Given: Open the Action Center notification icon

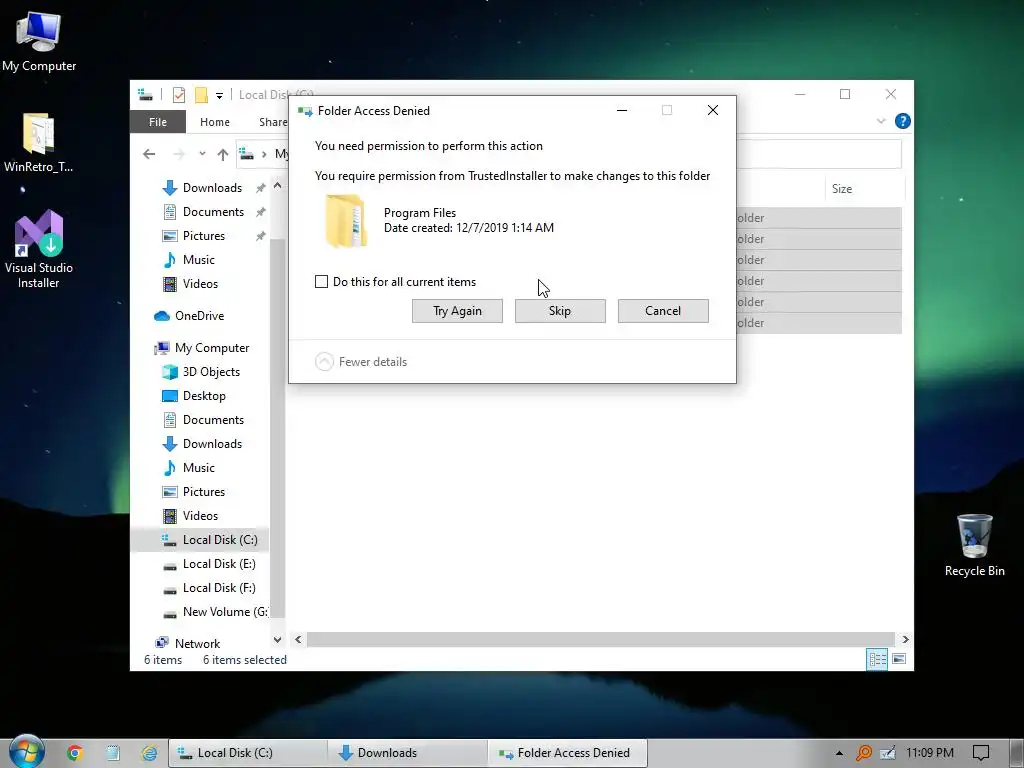Looking at the screenshot, I should point(981,753).
